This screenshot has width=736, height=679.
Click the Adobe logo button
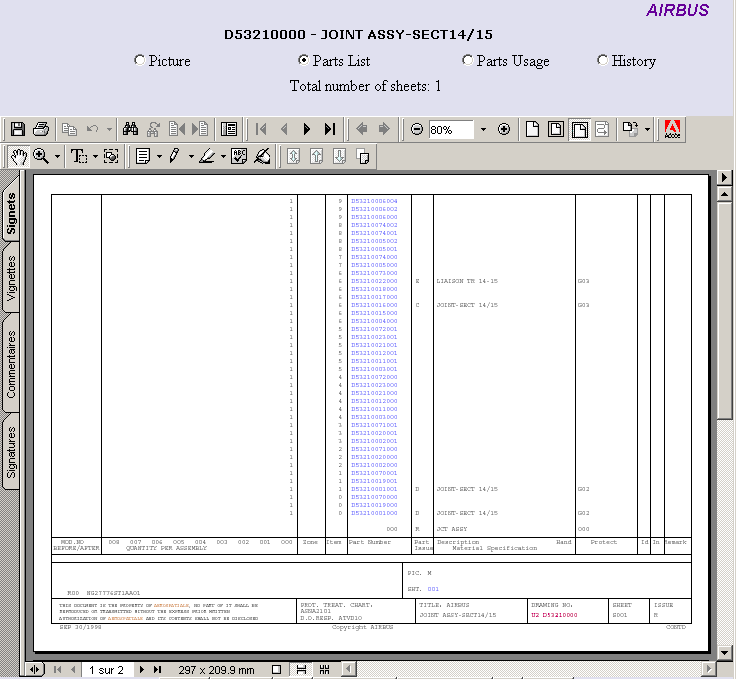[x=672, y=129]
